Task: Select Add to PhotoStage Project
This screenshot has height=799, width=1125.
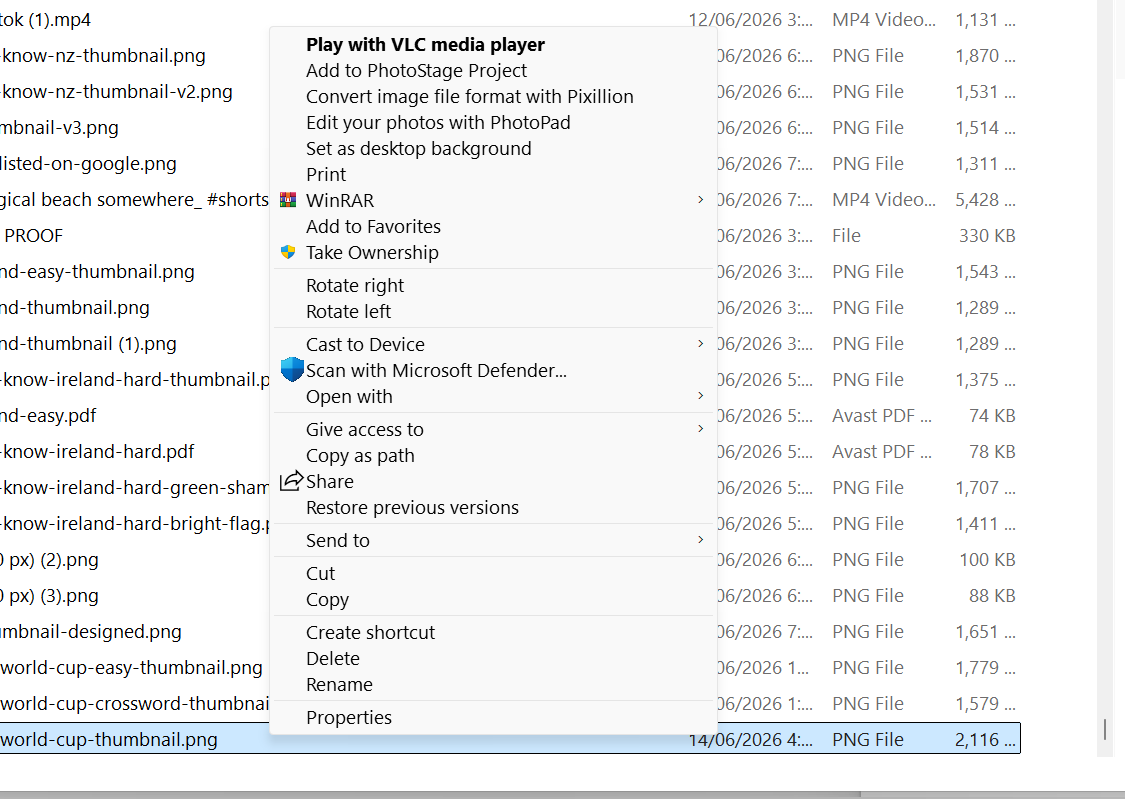Action: pos(416,70)
